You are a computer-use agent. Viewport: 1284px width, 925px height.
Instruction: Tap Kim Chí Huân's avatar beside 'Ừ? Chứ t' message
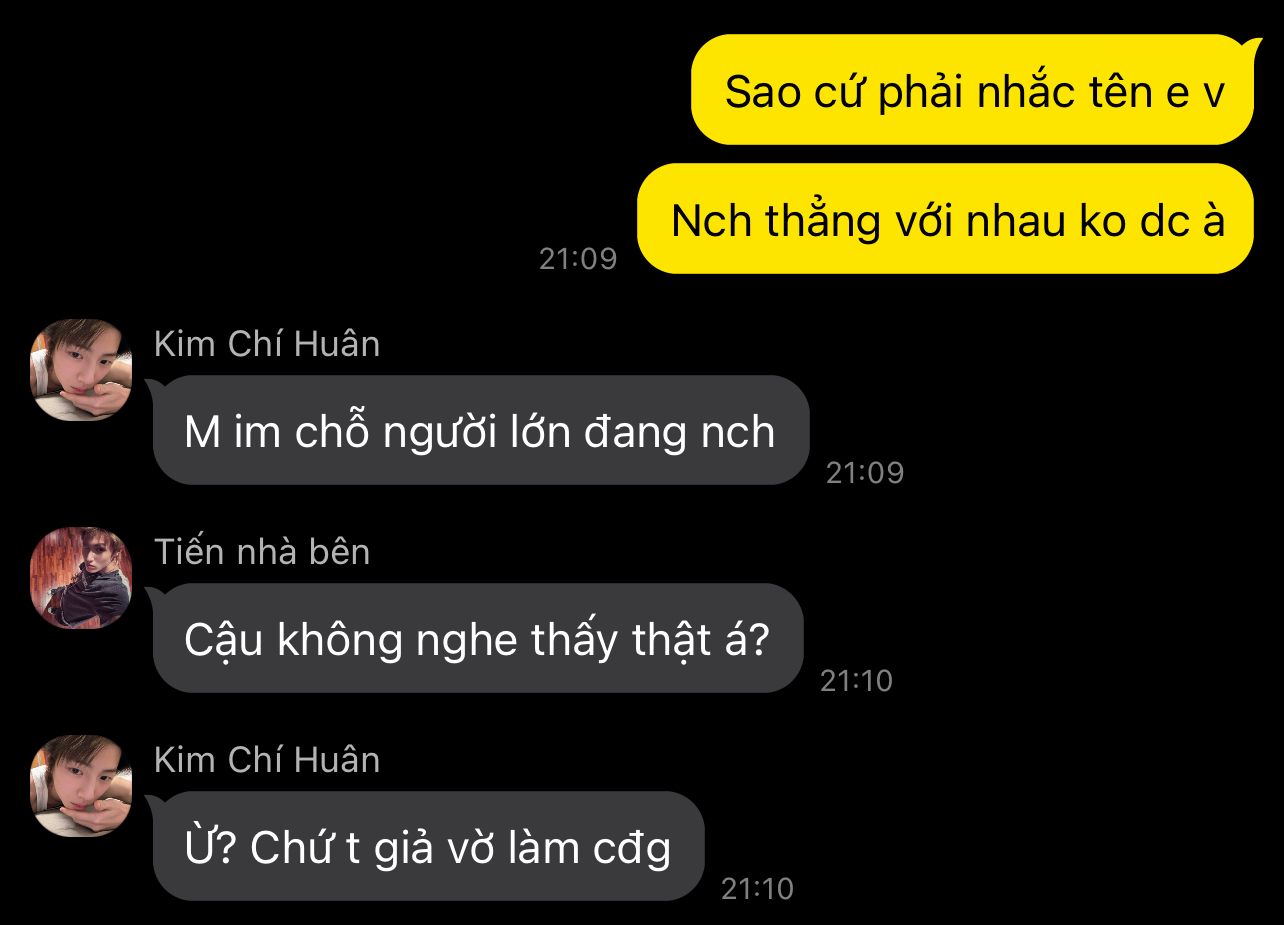pos(81,786)
